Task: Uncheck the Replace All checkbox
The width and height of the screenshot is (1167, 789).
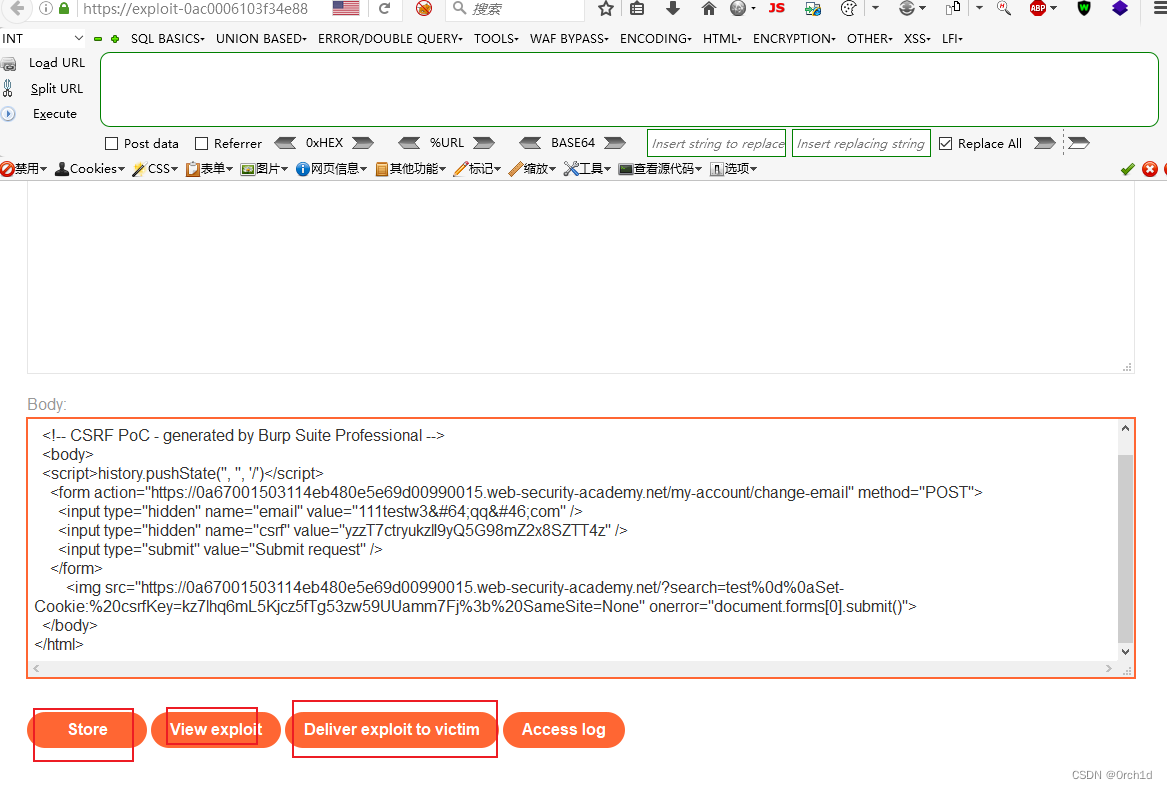Action: (945, 144)
